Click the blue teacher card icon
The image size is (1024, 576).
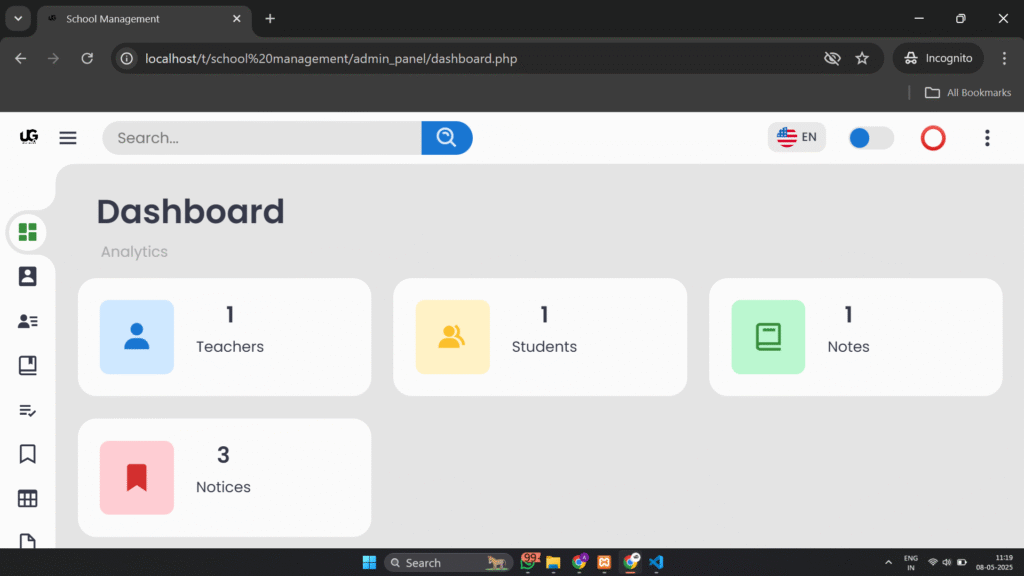point(136,337)
